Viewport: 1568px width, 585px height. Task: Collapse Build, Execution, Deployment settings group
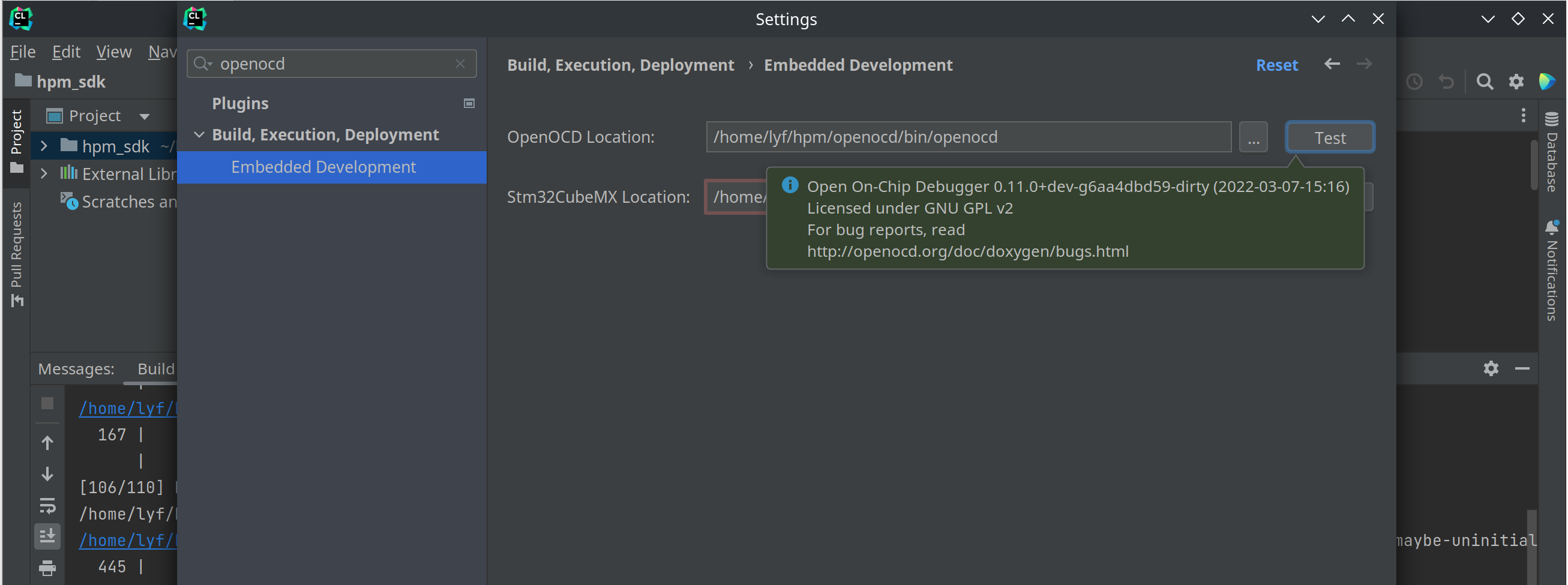tap(199, 134)
